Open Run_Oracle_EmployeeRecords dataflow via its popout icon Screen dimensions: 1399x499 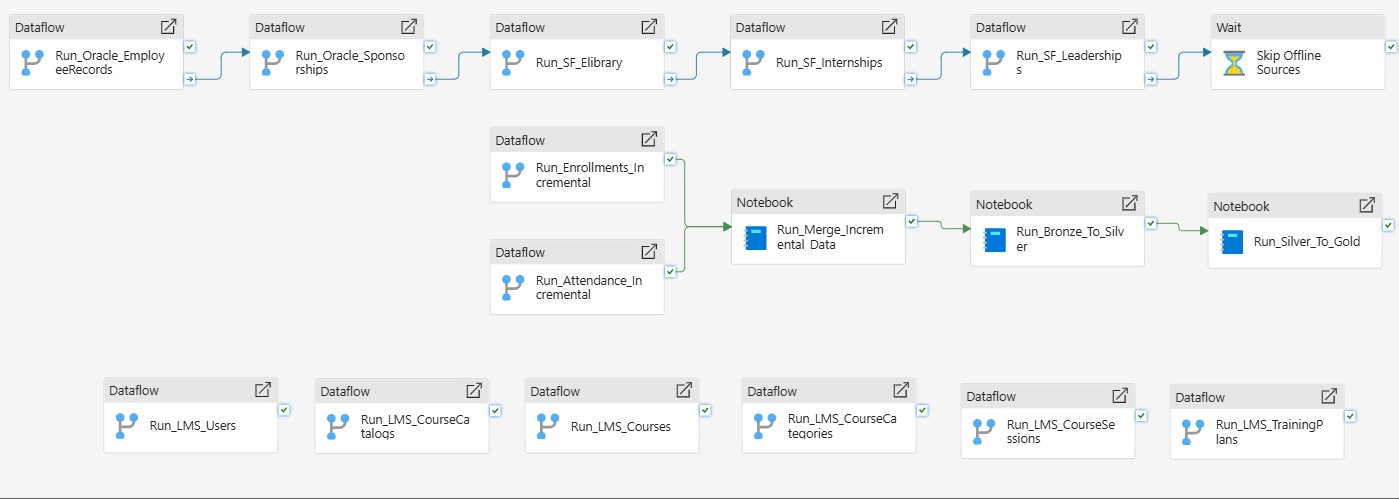pyautogui.click(x=168, y=27)
